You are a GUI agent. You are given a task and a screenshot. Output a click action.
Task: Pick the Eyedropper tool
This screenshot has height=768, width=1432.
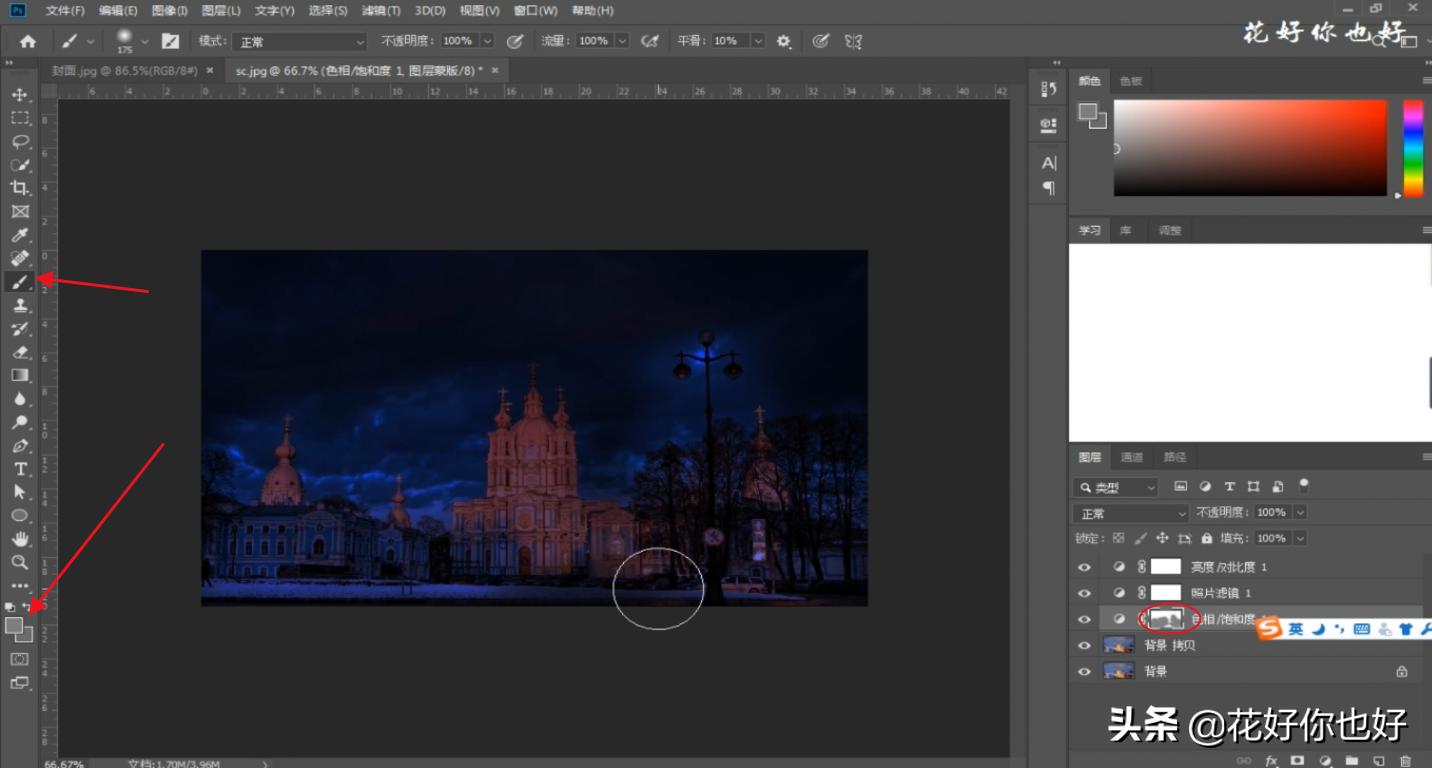(19, 235)
